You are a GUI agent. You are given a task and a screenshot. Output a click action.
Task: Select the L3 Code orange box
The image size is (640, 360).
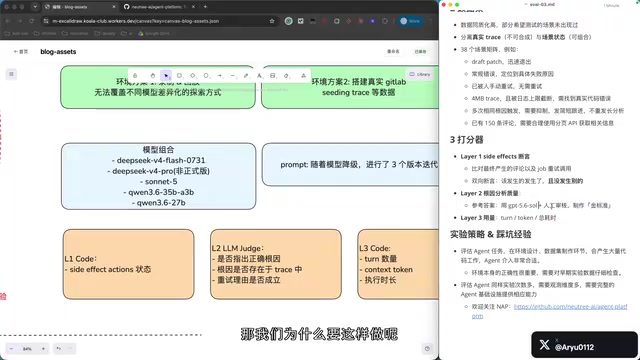tap(398, 264)
